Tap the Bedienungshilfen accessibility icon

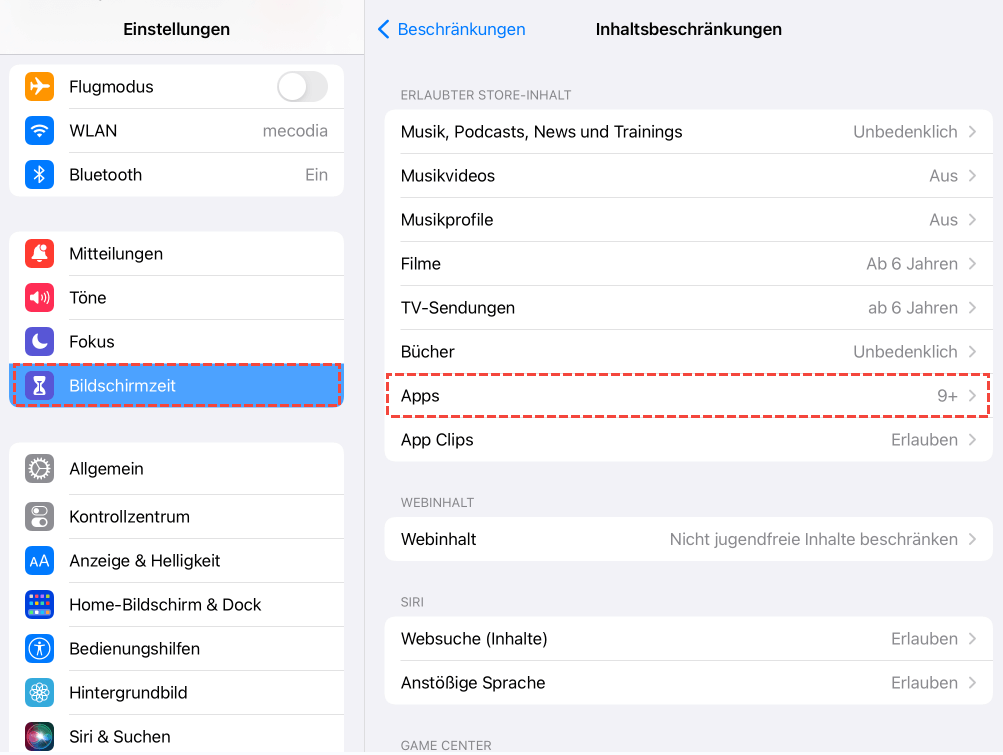pos(39,649)
